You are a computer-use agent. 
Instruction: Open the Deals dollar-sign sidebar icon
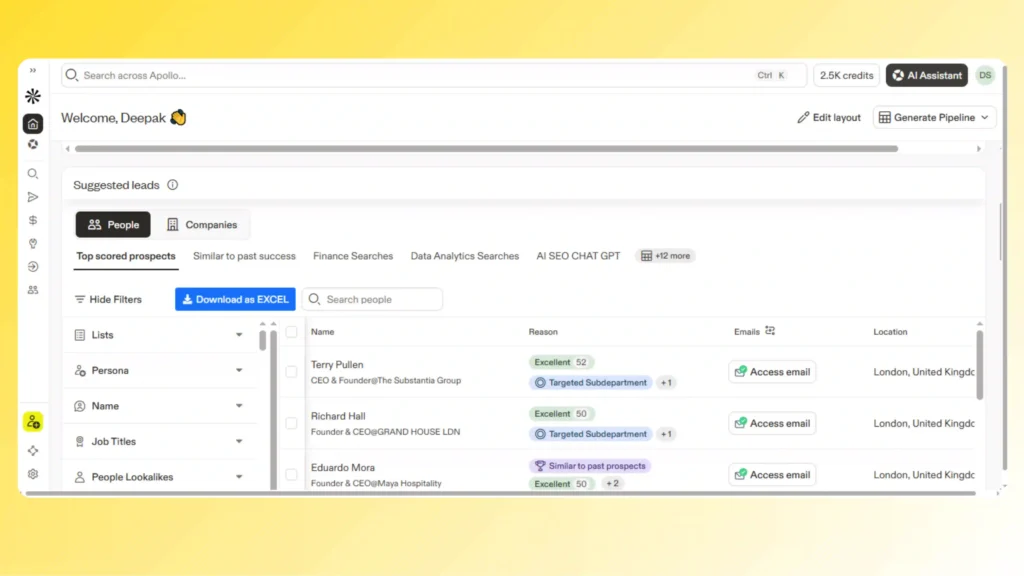point(33,220)
